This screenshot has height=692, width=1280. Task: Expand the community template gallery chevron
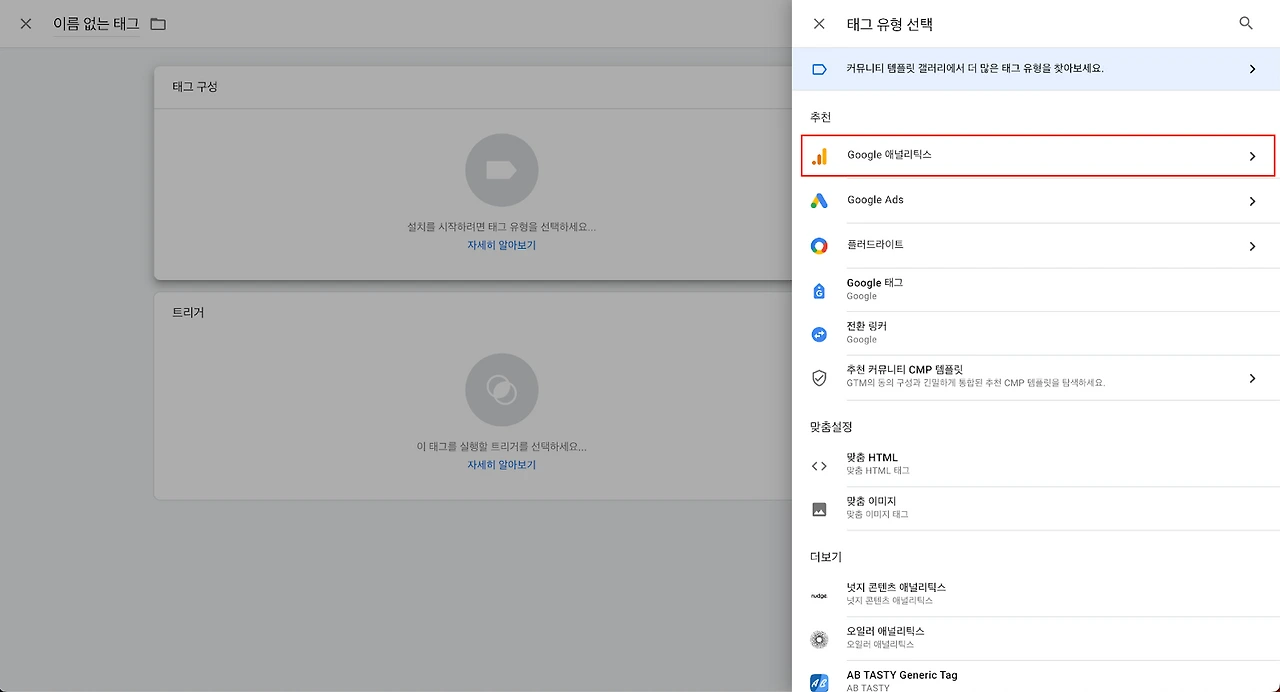pos(1252,69)
